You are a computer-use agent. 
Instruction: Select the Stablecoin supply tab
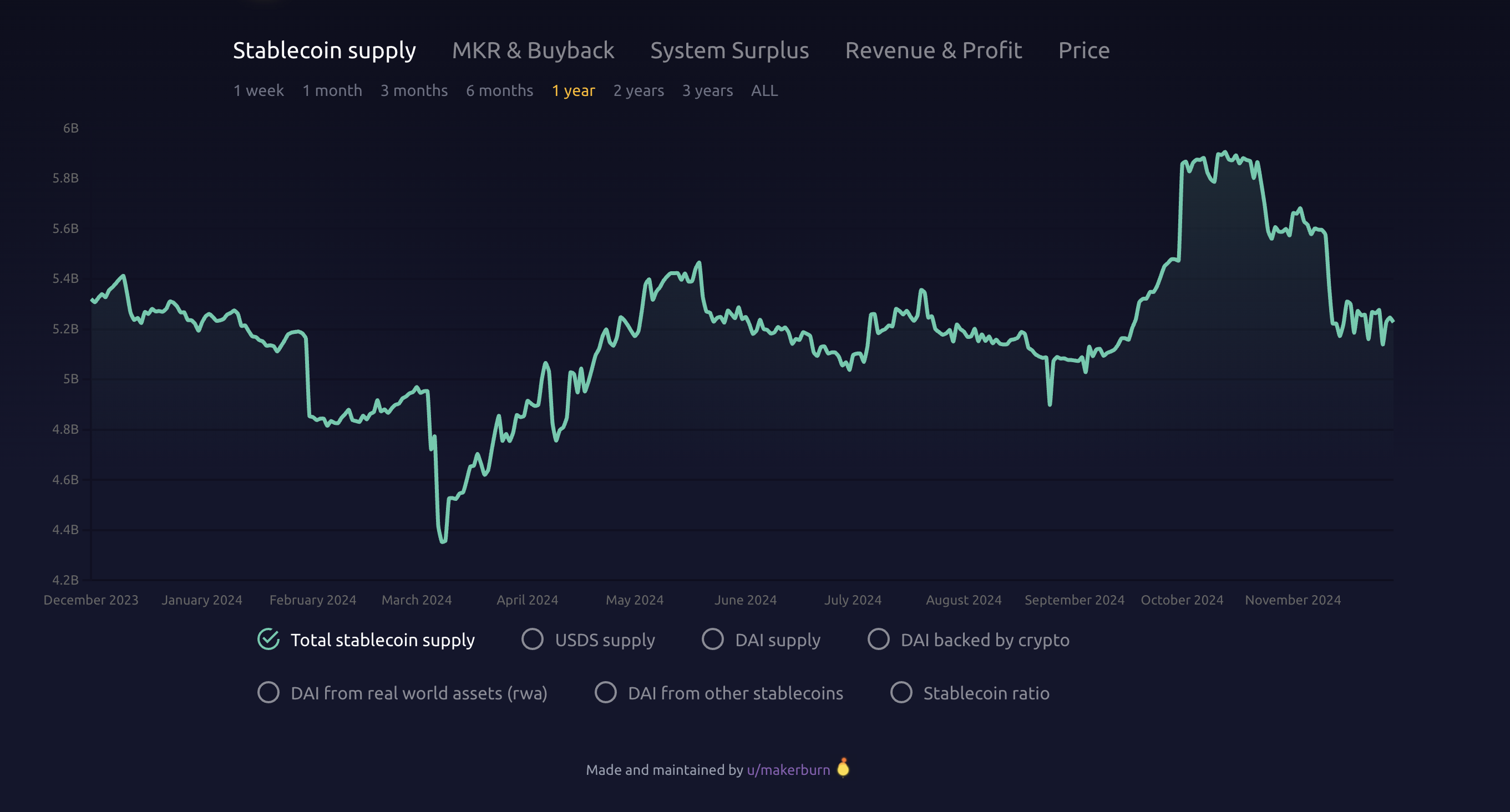point(324,50)
